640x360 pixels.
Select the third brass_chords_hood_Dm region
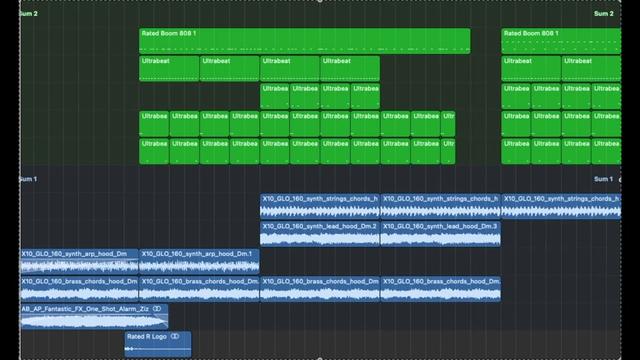point(320,289)
